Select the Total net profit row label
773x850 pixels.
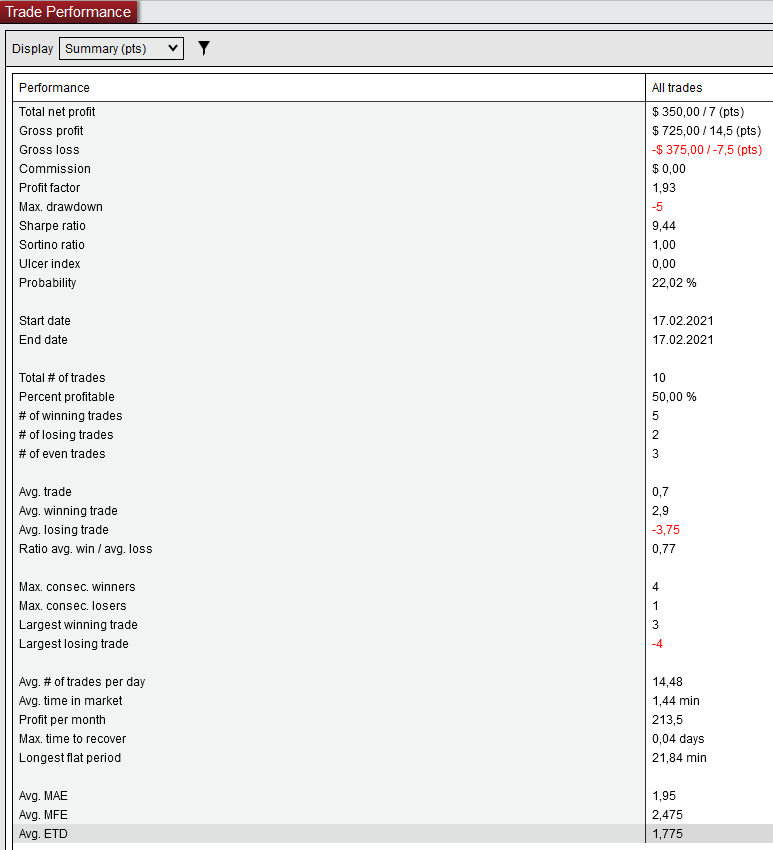57,112
